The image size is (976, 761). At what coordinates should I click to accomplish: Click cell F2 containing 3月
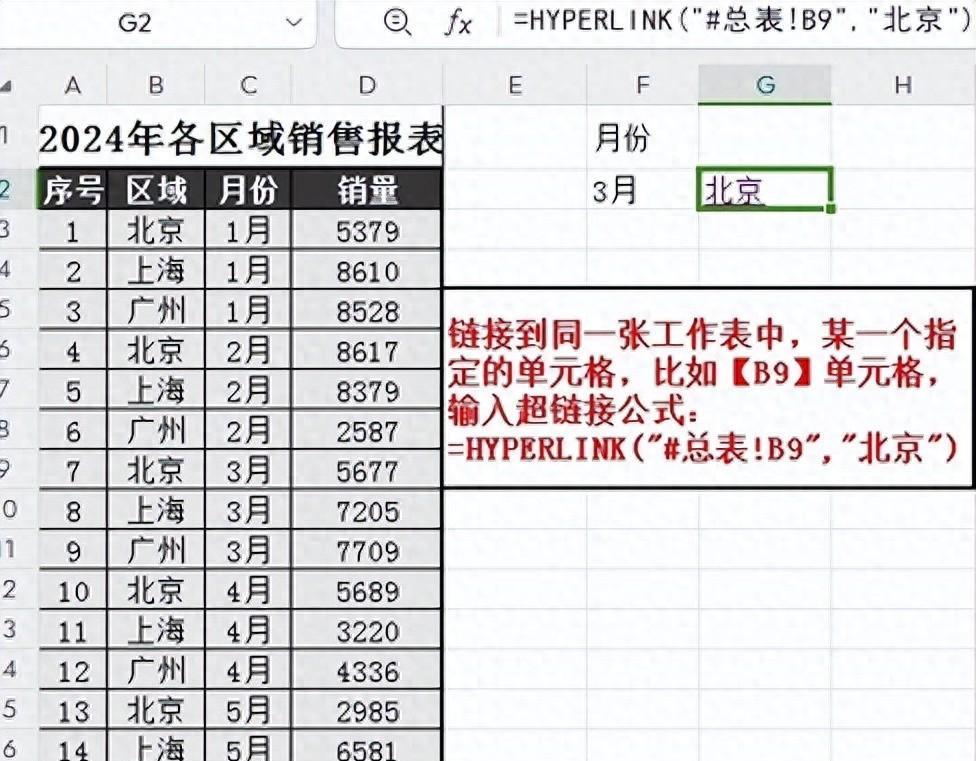[642, 190]
